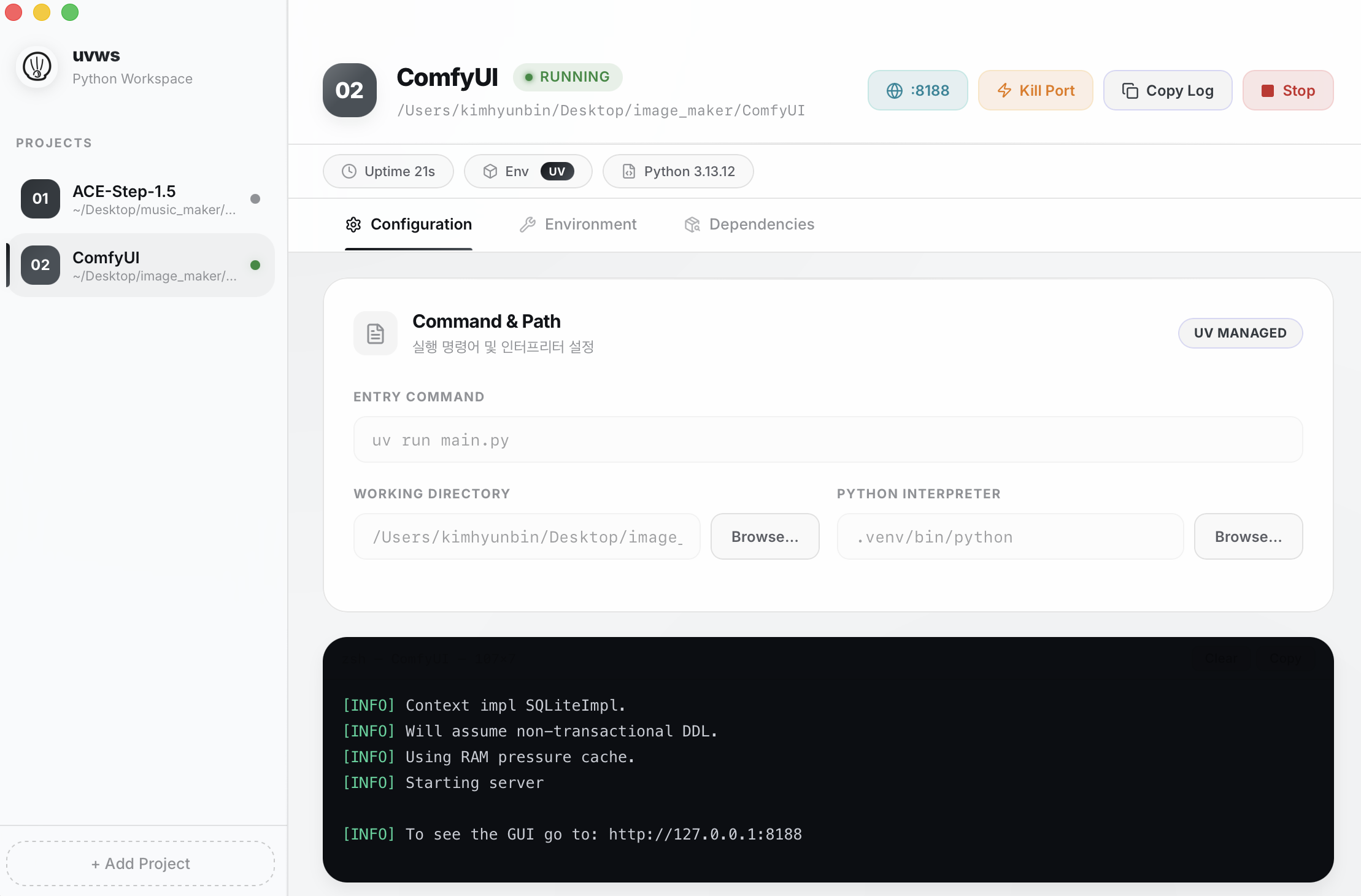Image resolution: width=1361 pixels, height=896 pixels.
Task: Stop the running ComfyUI project
Action: pyautogui.click(x=1288, y=91)
